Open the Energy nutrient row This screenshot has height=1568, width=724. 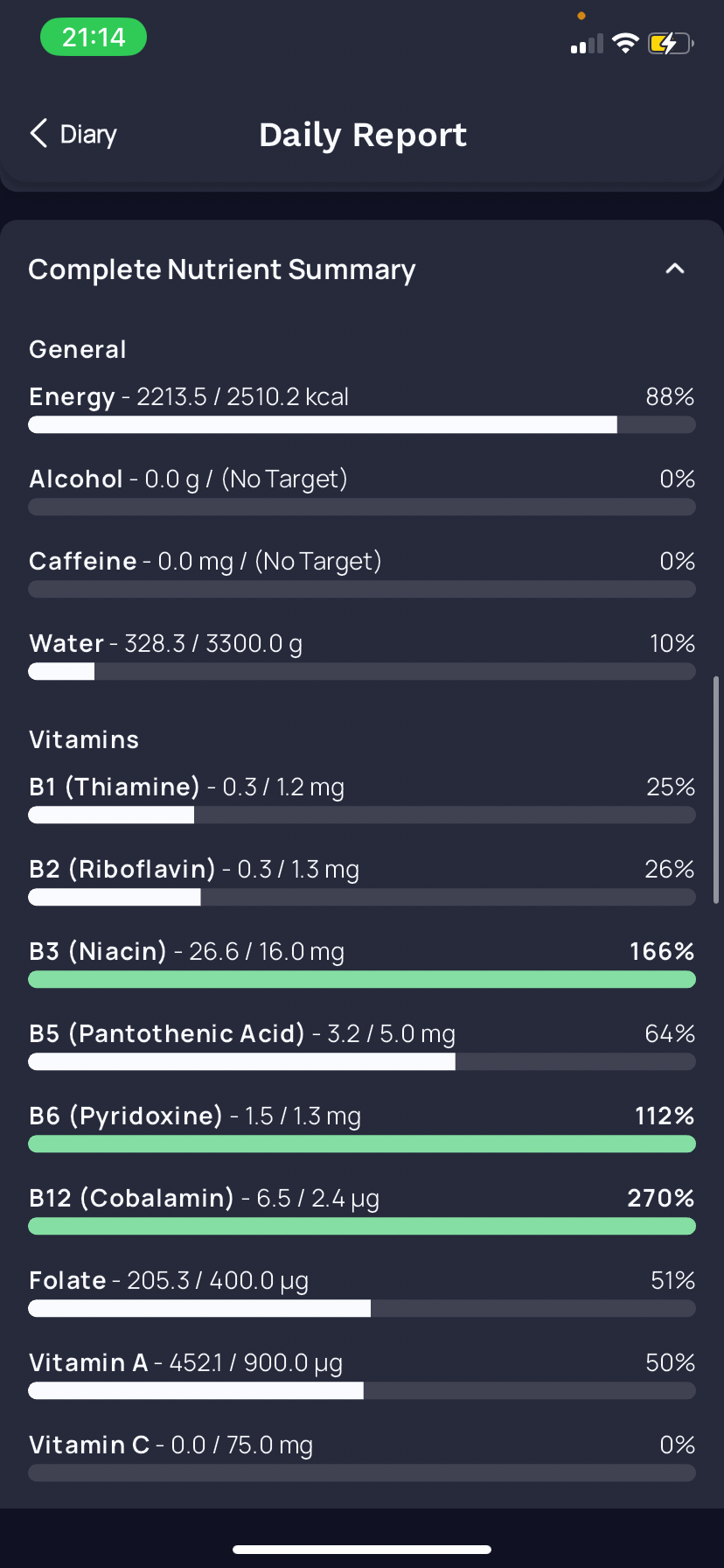362,408
